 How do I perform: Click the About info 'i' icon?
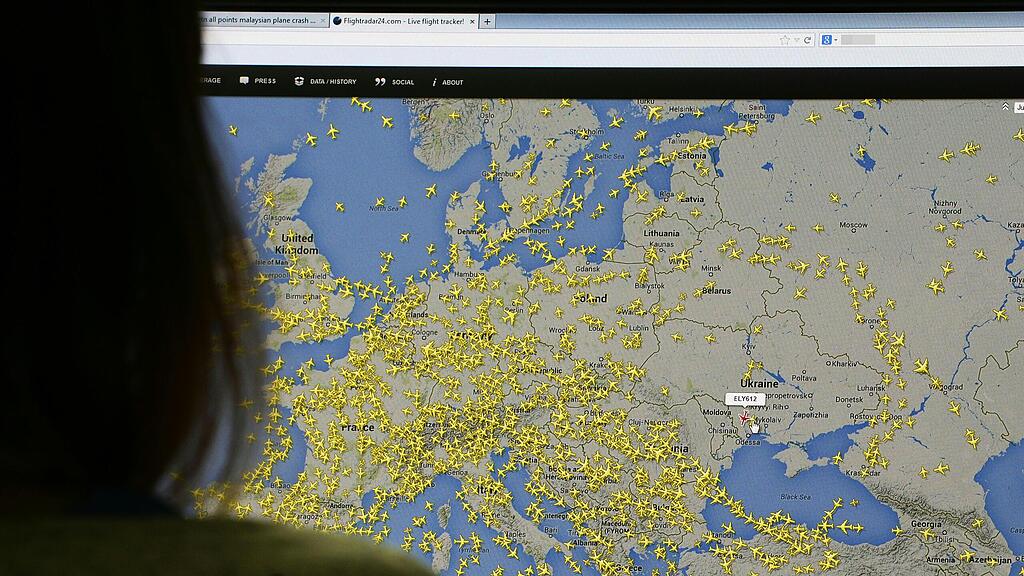434,82
